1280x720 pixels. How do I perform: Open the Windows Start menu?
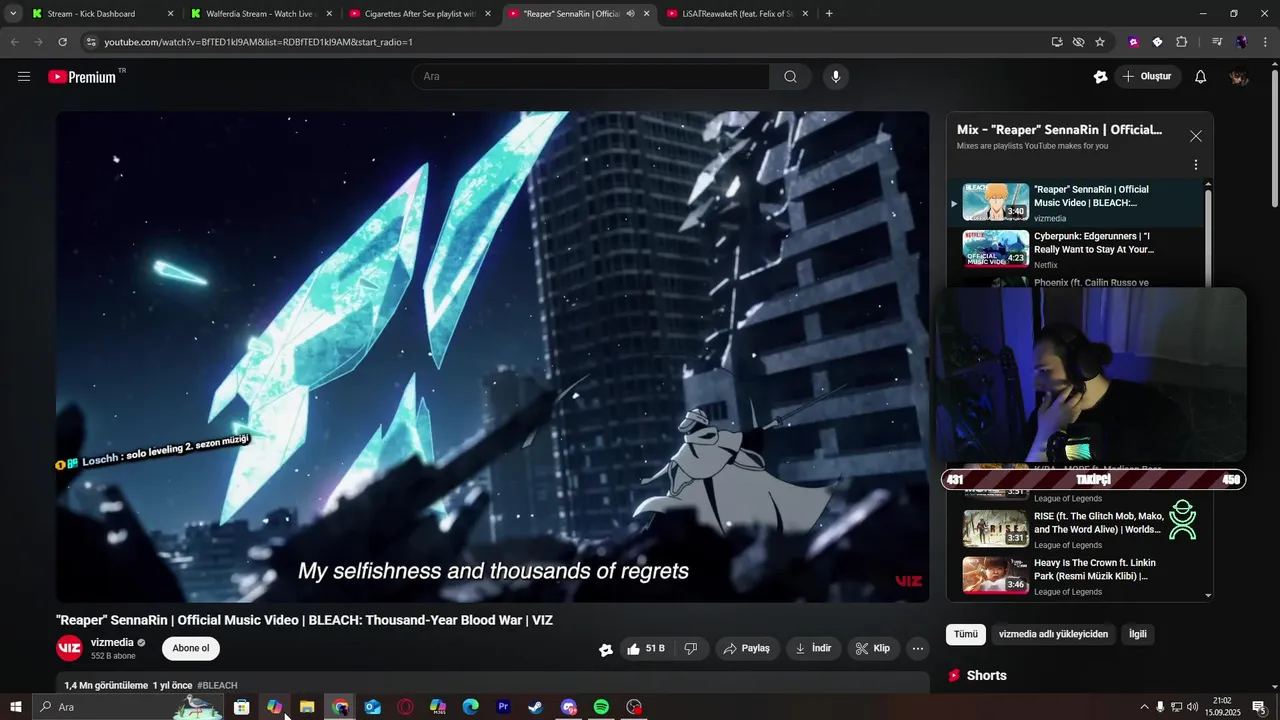pyautogui.click(x=15, y=707)
